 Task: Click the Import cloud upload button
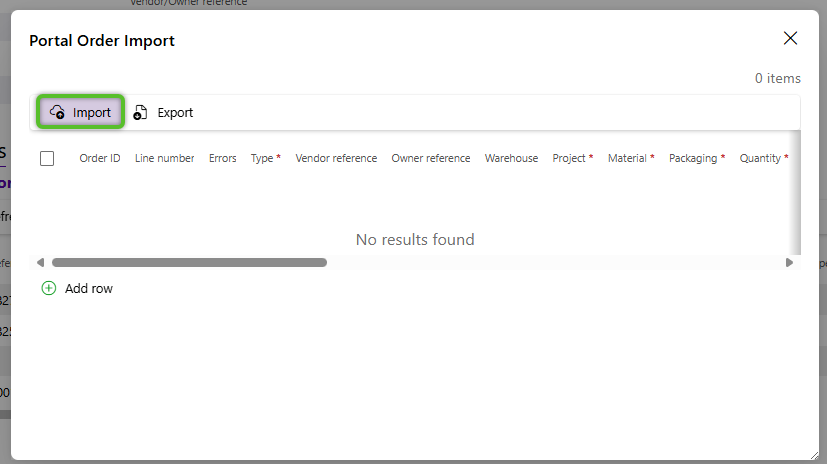click(x=81, y=112)
